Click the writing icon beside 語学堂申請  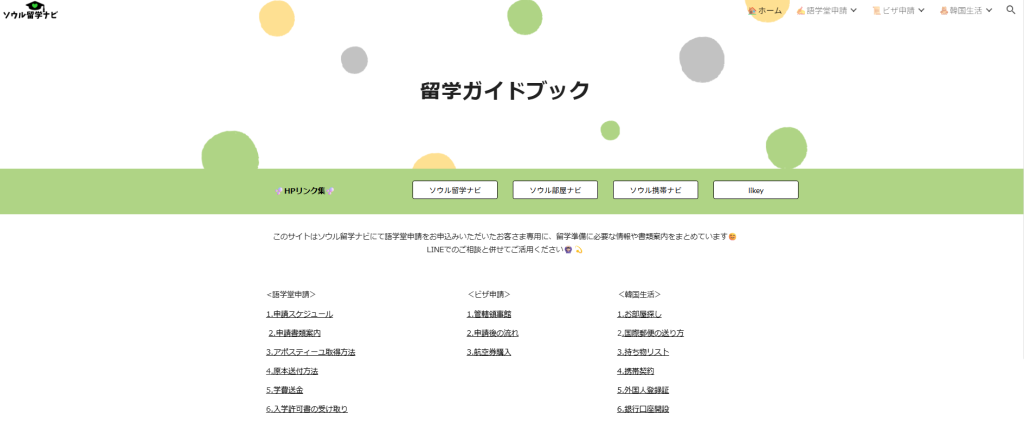tap(801, 10)
